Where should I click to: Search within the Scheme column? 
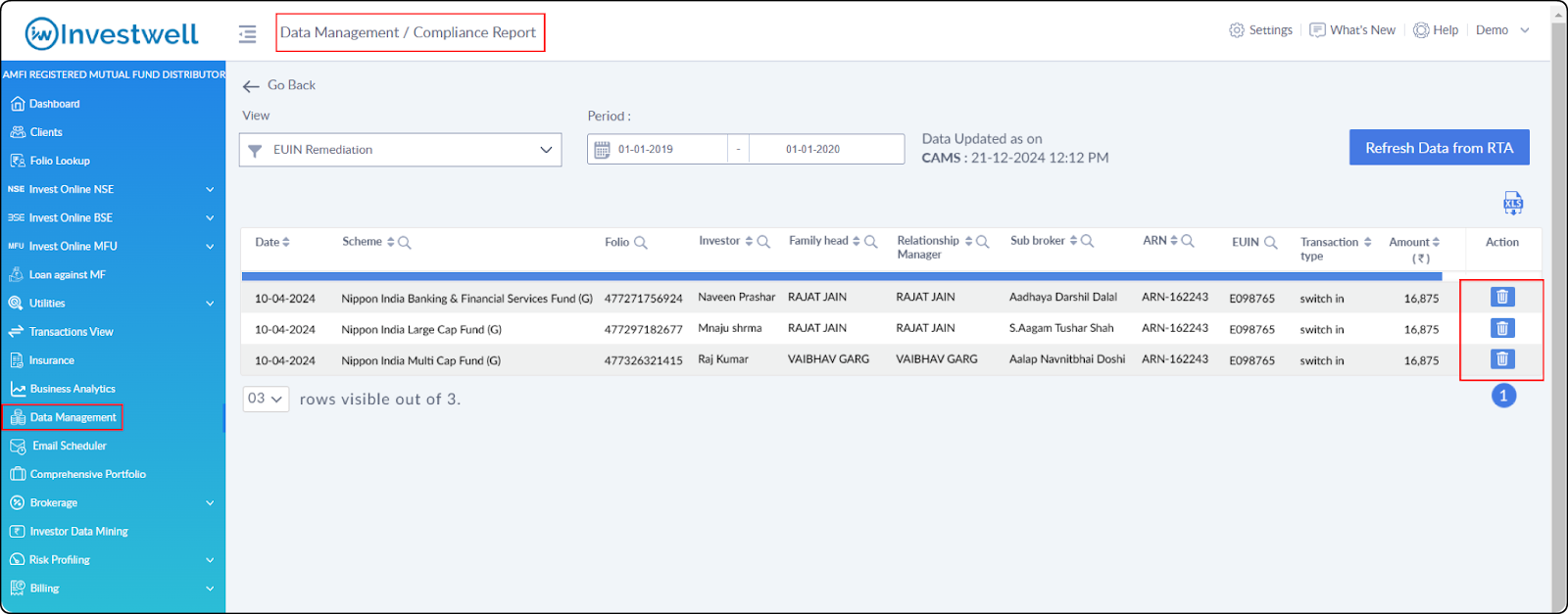click(x=405, y=243)
